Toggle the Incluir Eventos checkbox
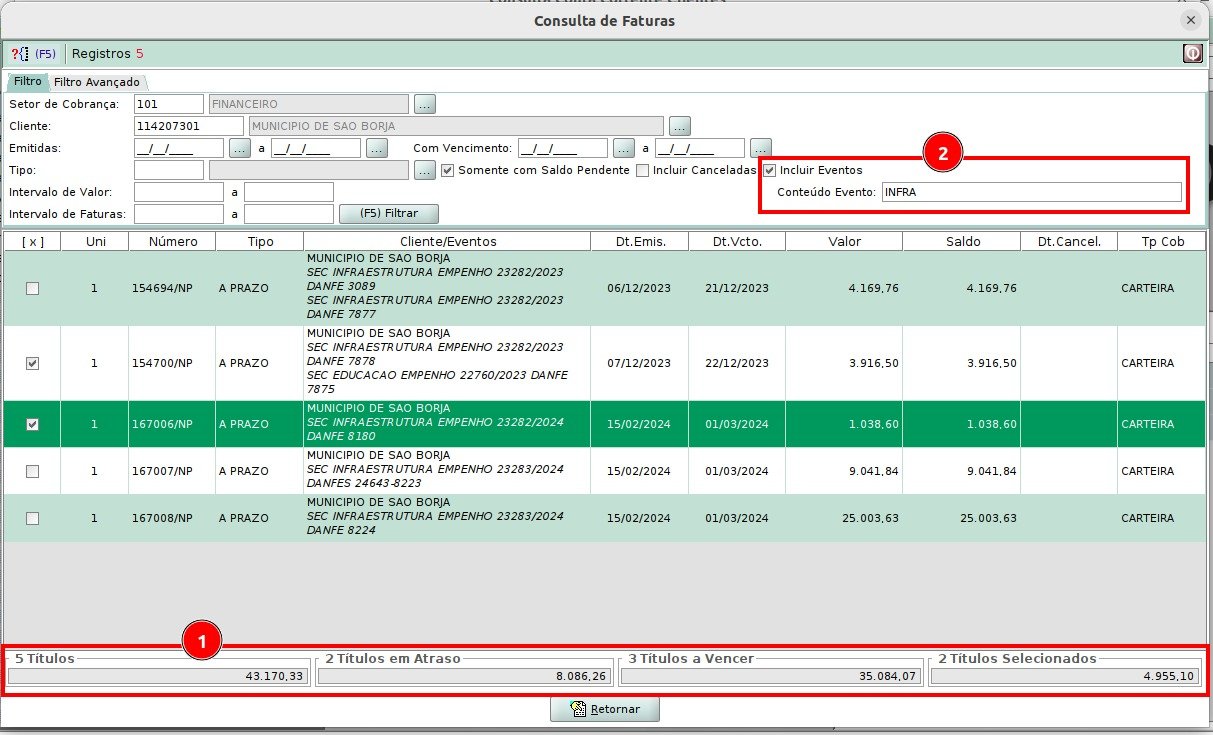The image size is (1213, 735). (770, 170)
